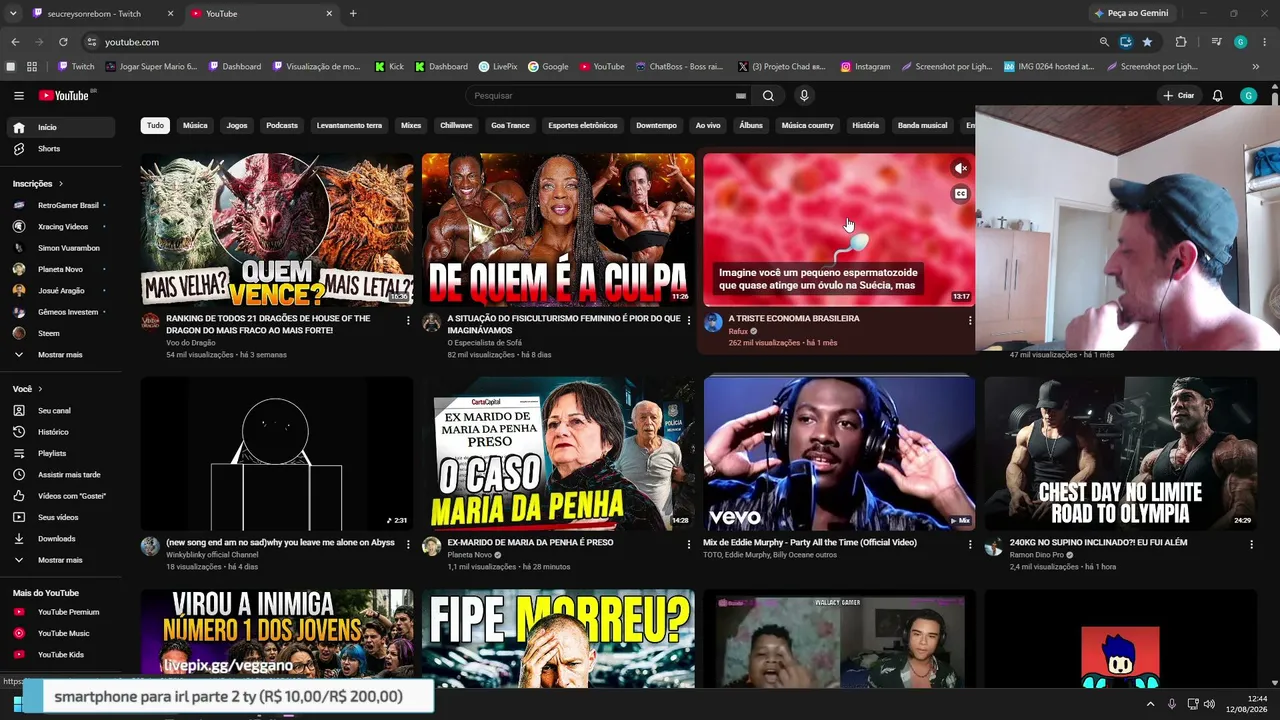Viewport: 1280px width, 720px height.
Task: Open the taskbar volume icon
Action: click(x=1209, y=704)
